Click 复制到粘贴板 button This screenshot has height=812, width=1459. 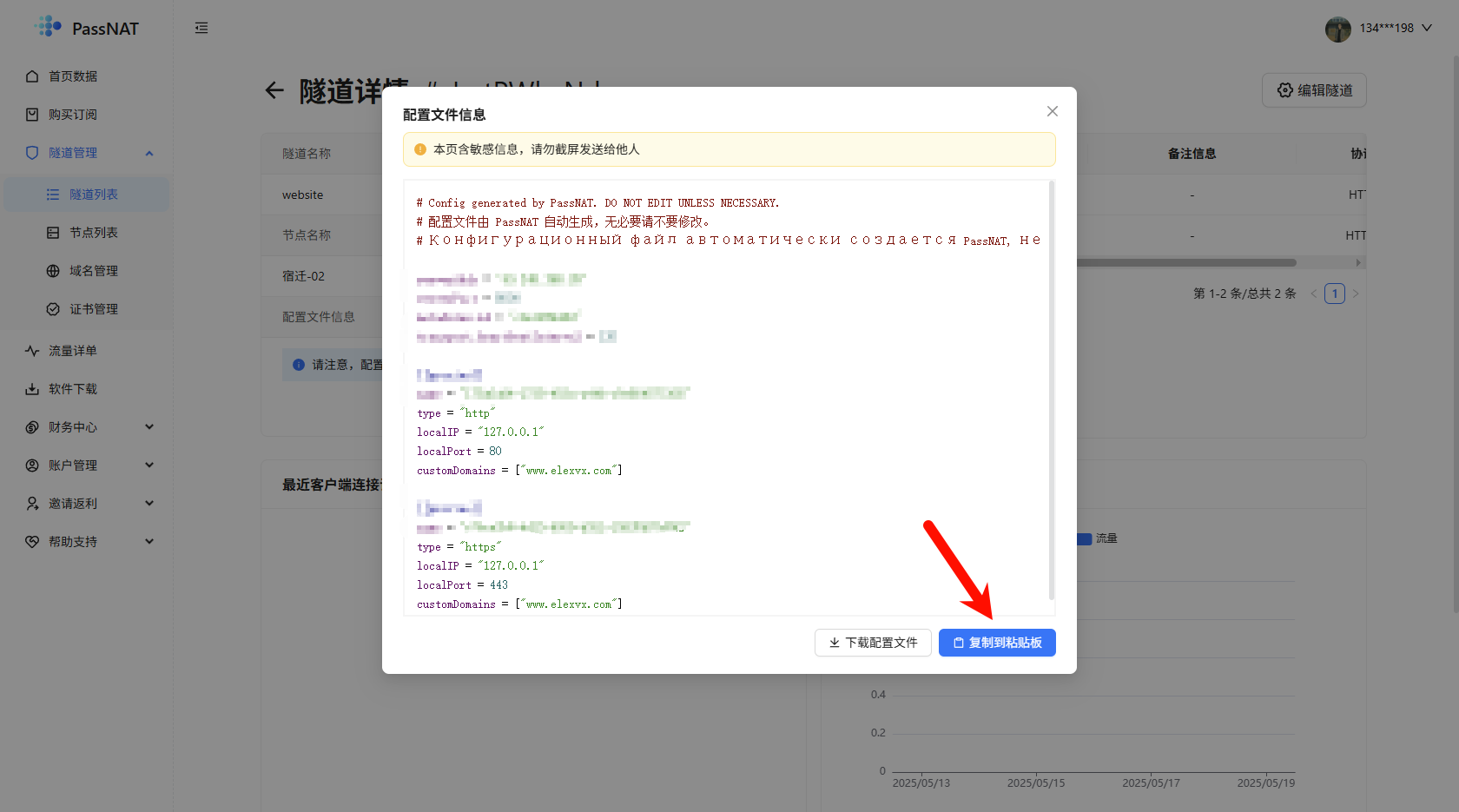997,643
